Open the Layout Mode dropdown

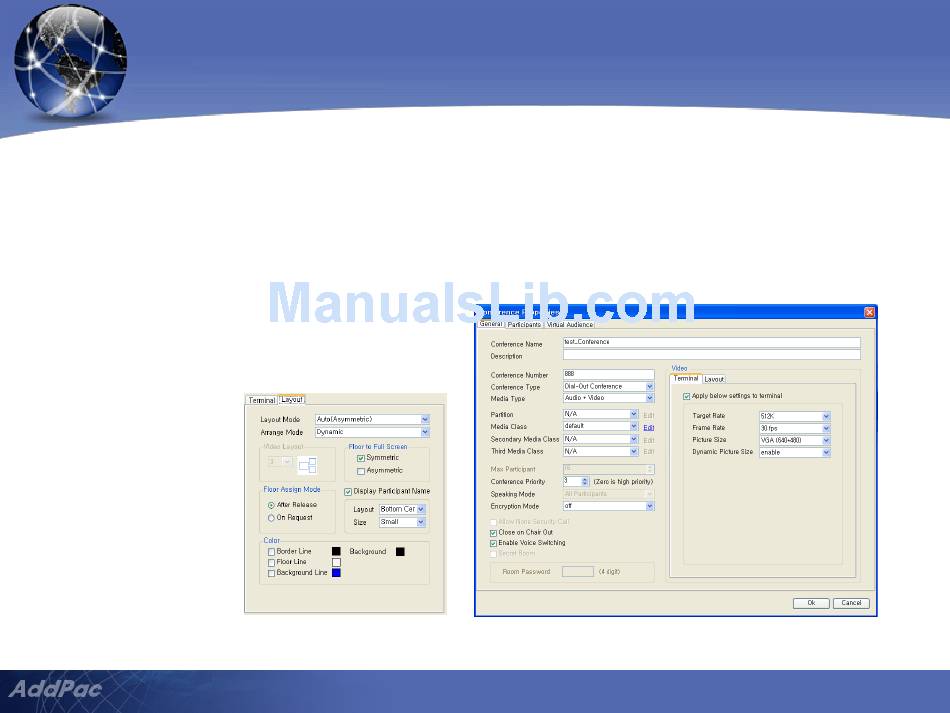click(x=372, y=419)
